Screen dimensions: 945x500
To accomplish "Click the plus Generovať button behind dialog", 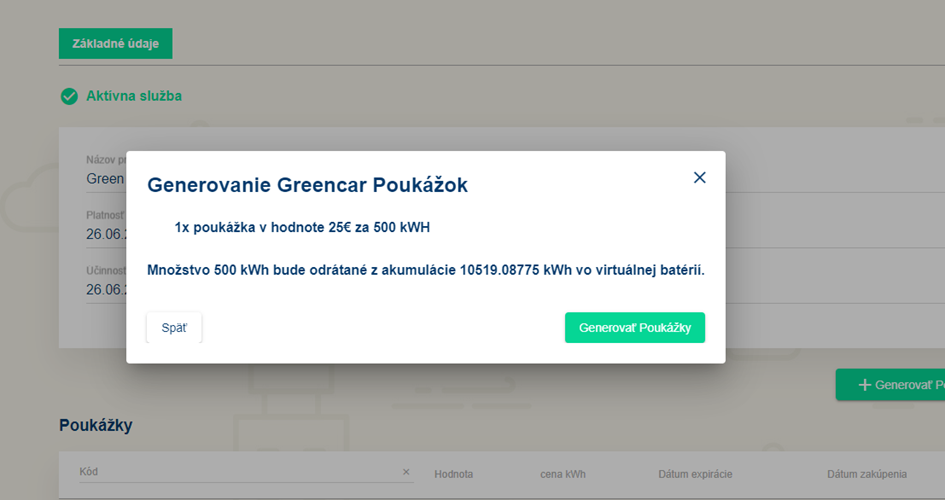I will point(890,385).
